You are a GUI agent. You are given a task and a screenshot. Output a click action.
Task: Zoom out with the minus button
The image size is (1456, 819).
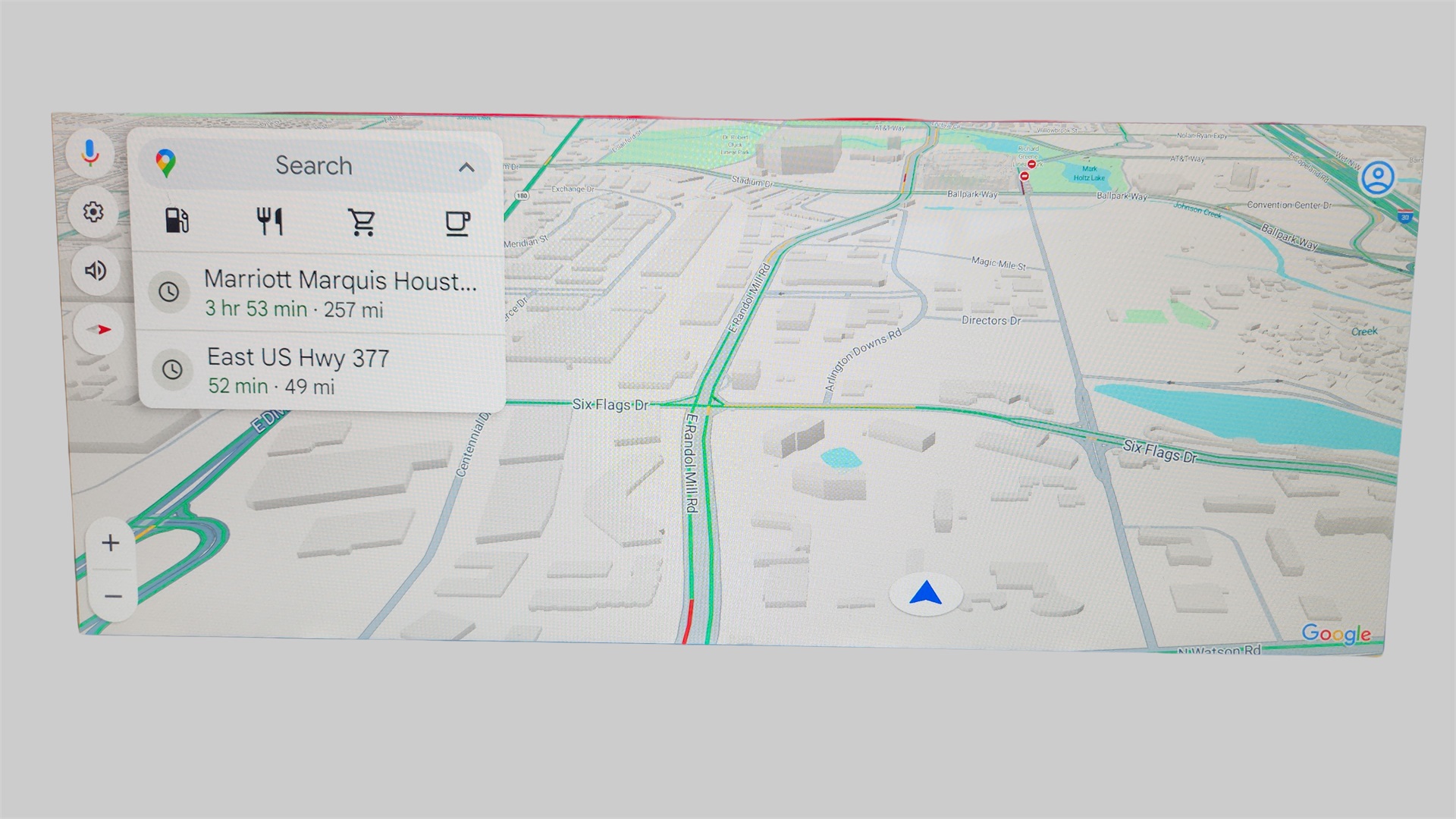coord(113,596)
